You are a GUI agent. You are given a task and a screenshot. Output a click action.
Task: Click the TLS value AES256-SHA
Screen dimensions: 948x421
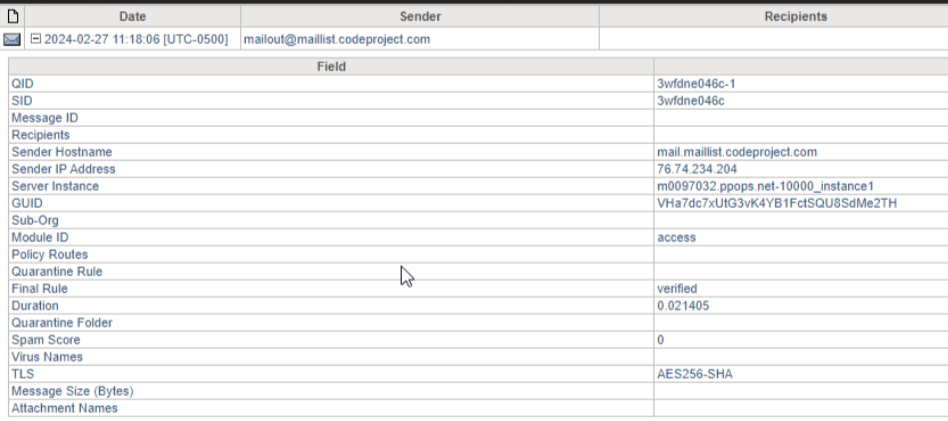[x=695, y=374]
